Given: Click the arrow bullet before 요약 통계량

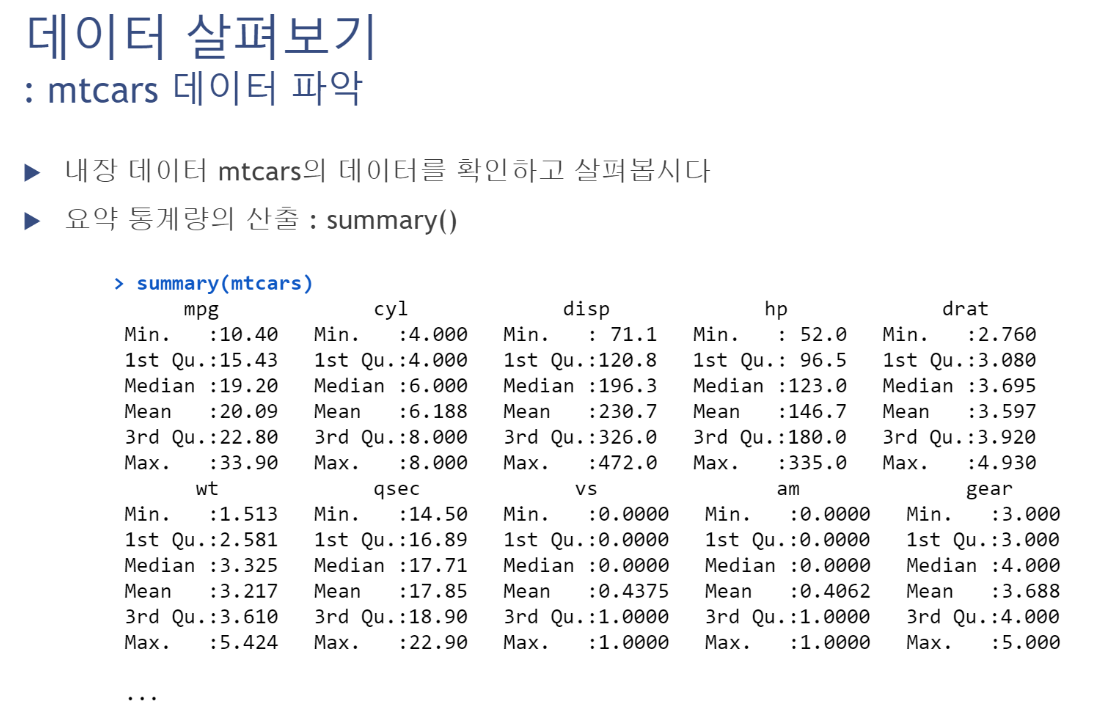Looking at the screenshot, I should (x=32, y=221).
